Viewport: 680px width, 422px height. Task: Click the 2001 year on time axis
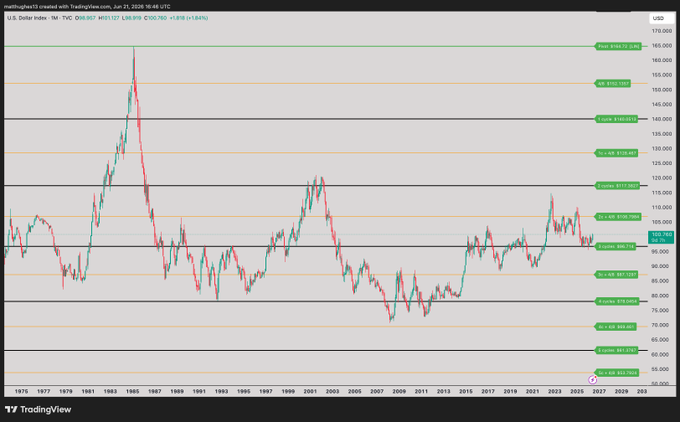[310, 391]
